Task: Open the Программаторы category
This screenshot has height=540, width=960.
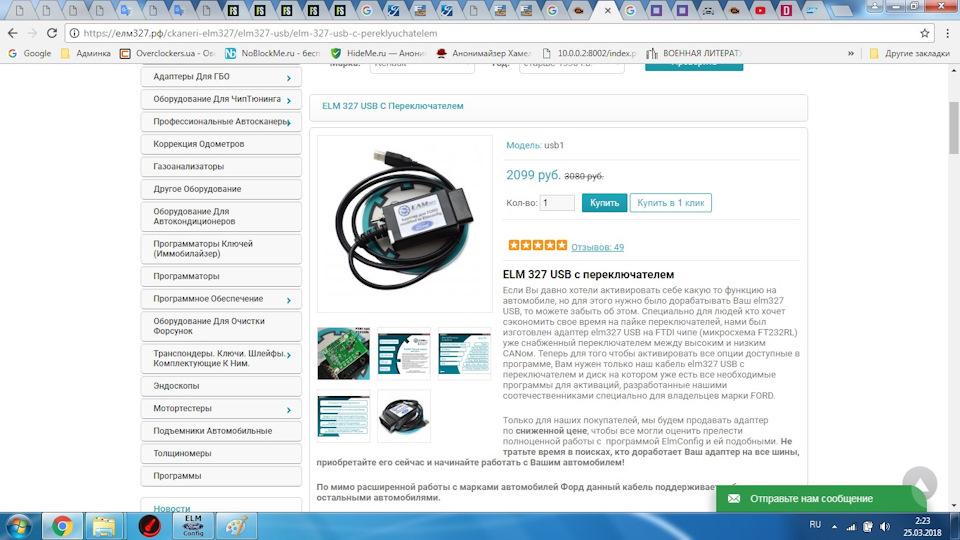Action: coord(221,276)
